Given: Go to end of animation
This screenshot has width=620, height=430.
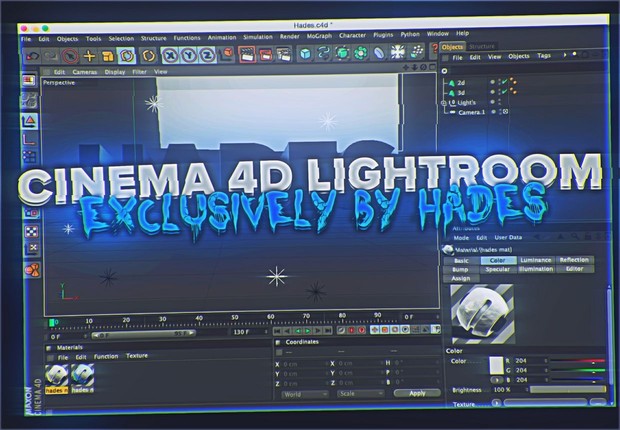Looking at the screenshot, I should pos(328,330).
